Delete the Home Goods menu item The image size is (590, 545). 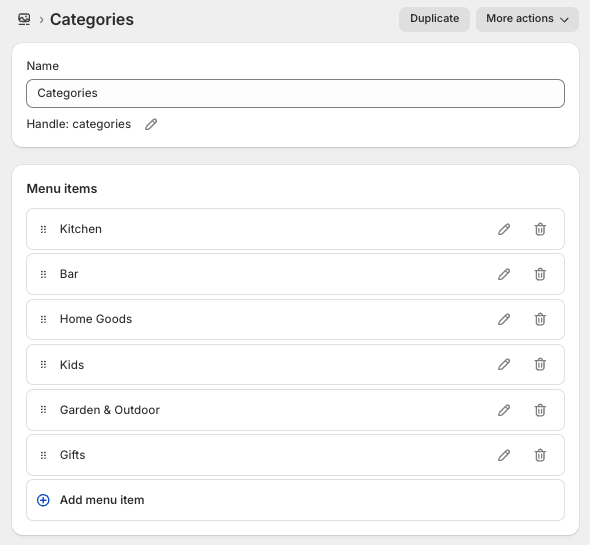tap(540, 319)
